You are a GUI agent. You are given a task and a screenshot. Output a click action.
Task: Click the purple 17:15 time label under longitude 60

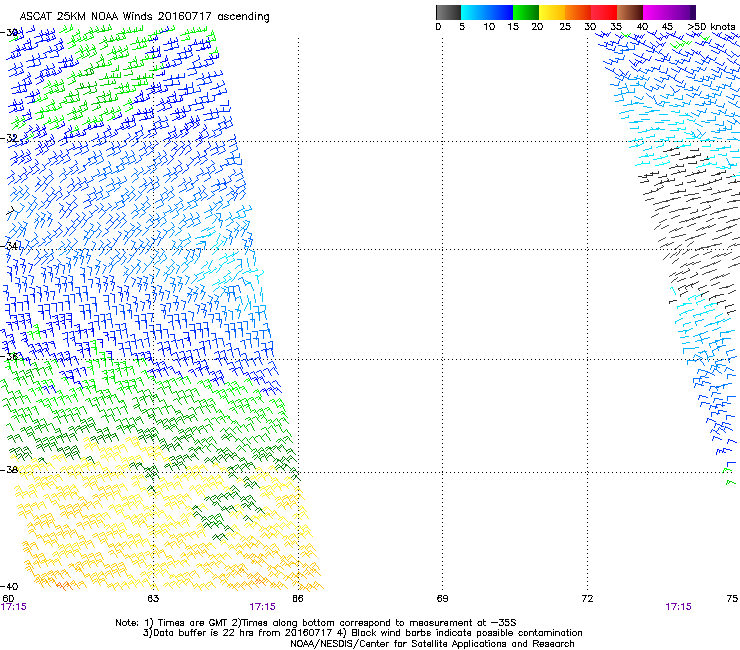[14, 607]
